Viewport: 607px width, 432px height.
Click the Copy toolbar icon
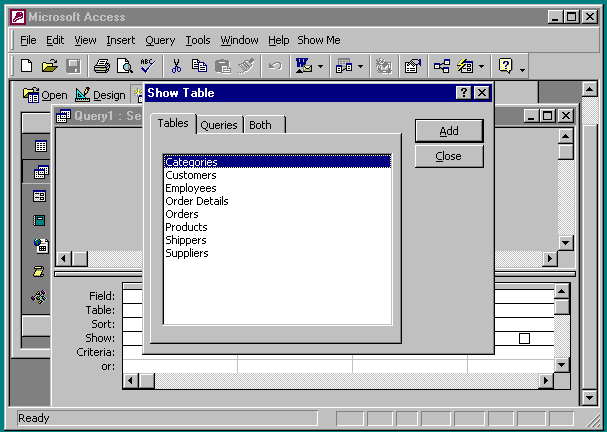pyautogui.click(x=199, y=66)
